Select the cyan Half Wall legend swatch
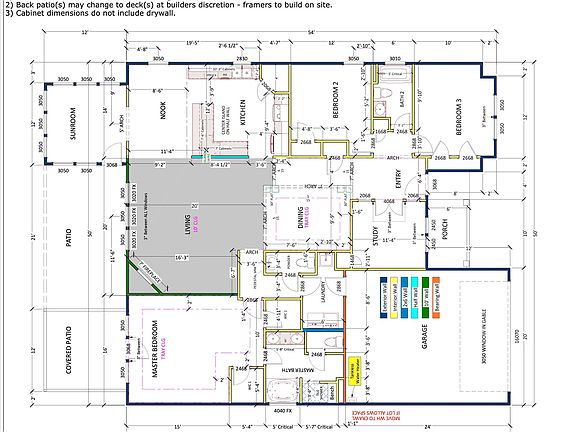The width and height of the screenshot is (576, 432). click(x=415, y=298)
